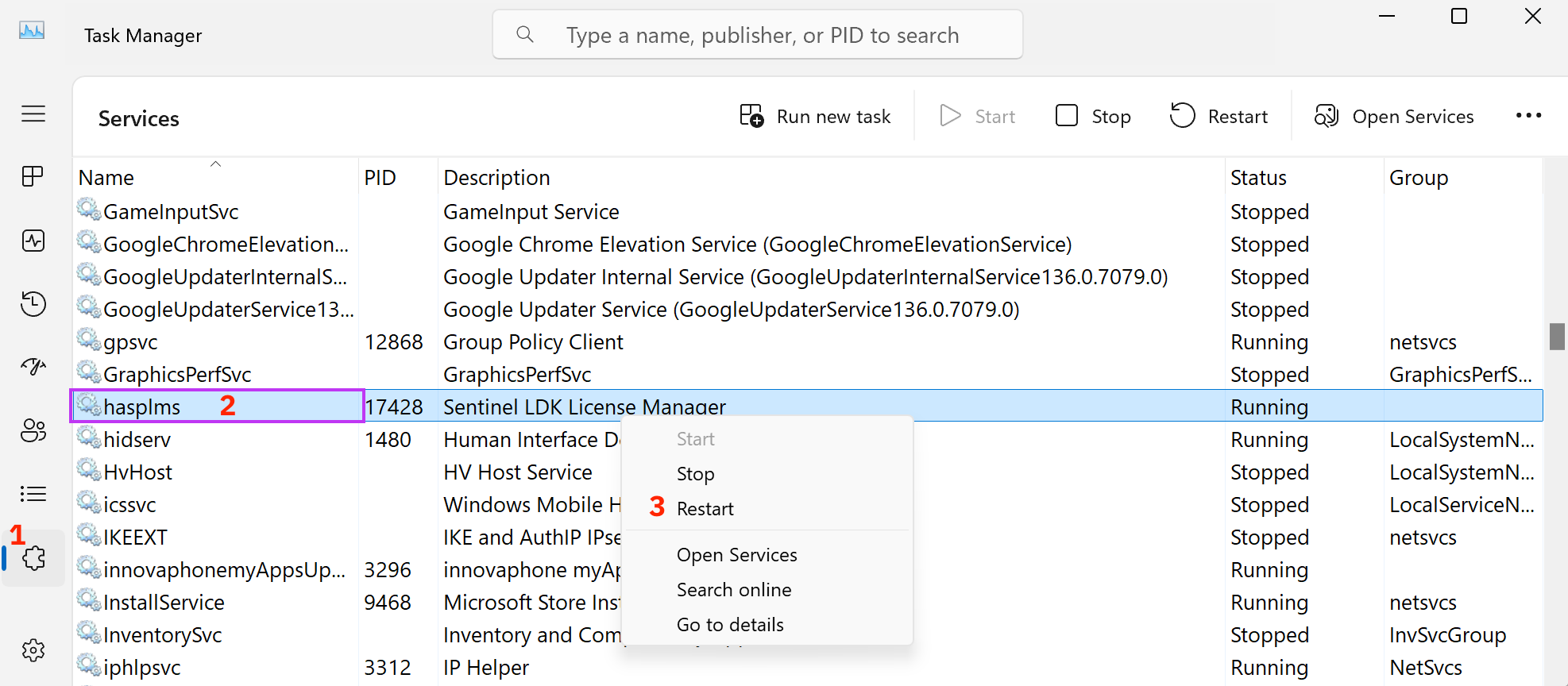The width and height of the screenshot is (1568, 686).
Task: Select the GoogleChromeElevation... service row
Action: click(x=808, y=245)
